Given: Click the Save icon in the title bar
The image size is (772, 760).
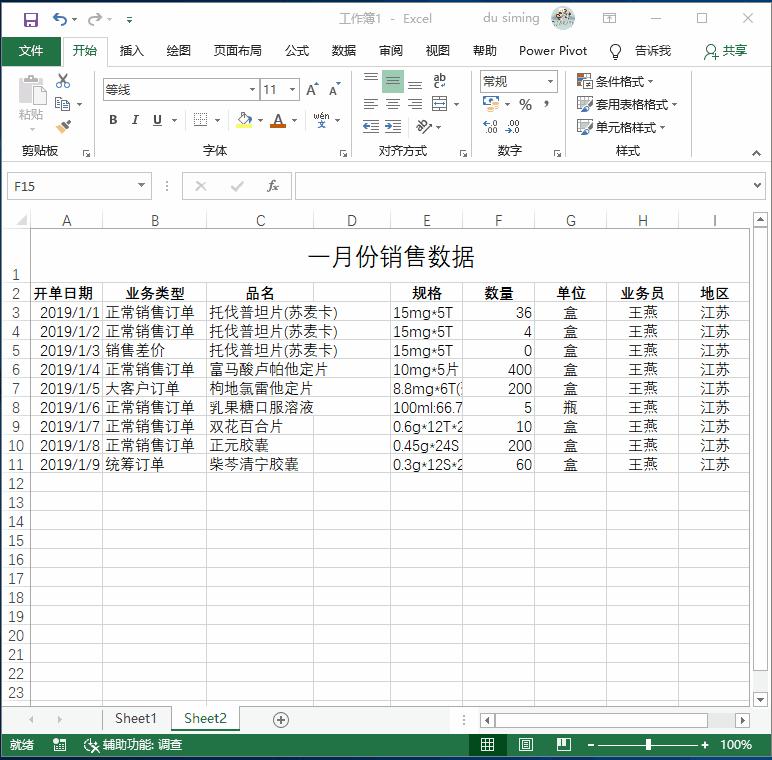Looking at the screenshot, I should pos(31,20).
